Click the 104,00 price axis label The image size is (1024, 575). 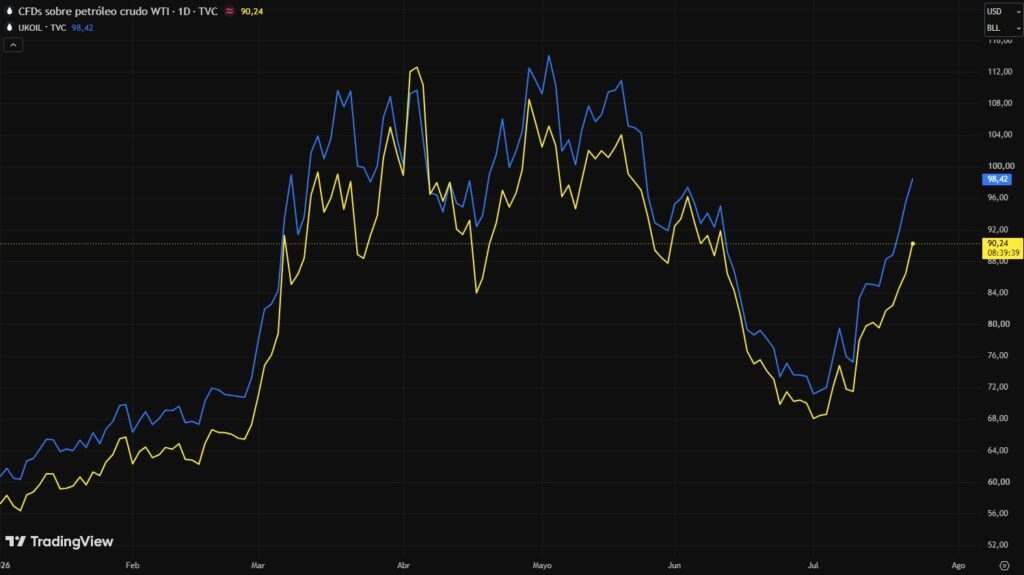1000,134
